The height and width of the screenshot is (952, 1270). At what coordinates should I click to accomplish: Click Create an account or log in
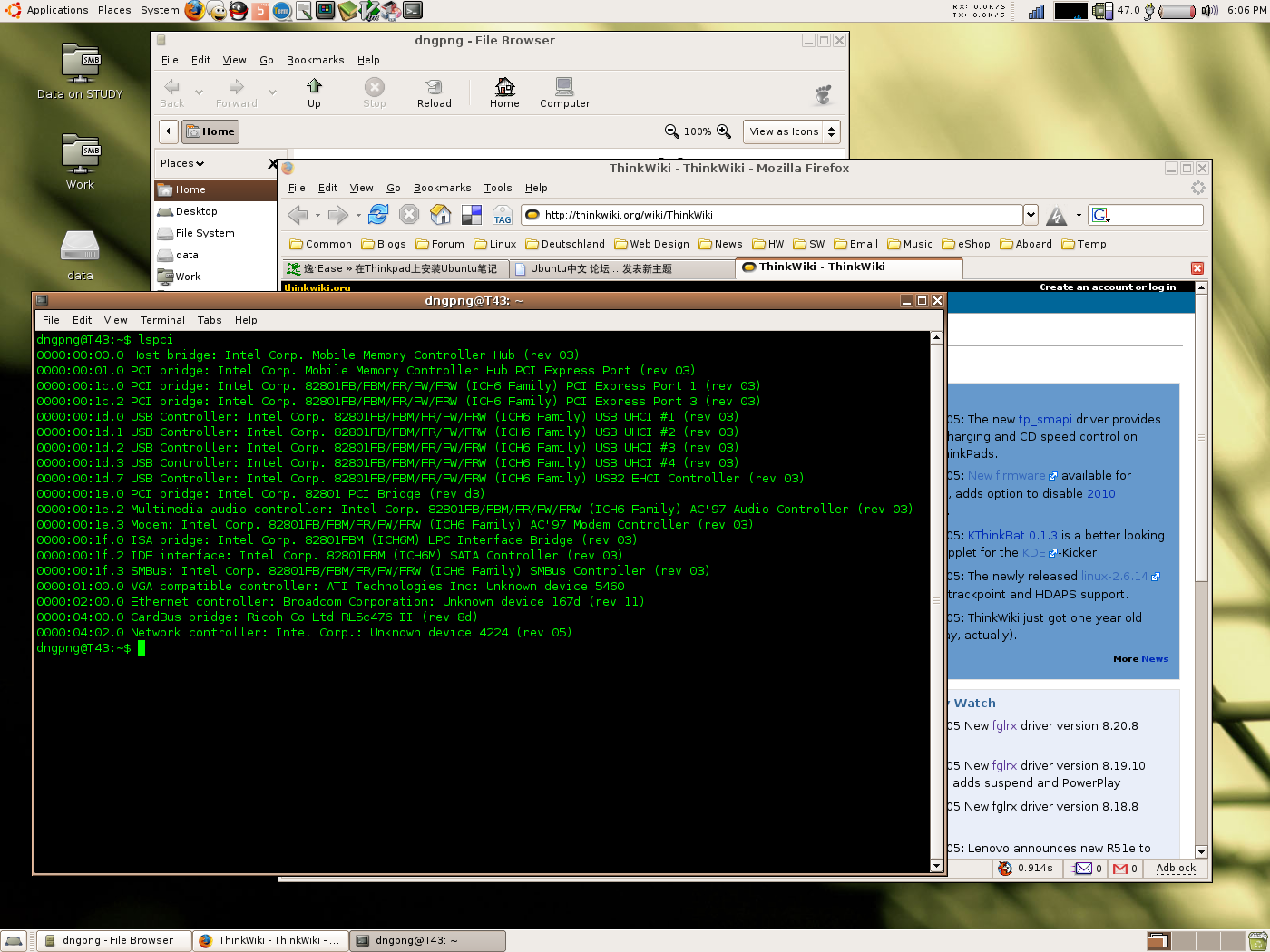1108,287
